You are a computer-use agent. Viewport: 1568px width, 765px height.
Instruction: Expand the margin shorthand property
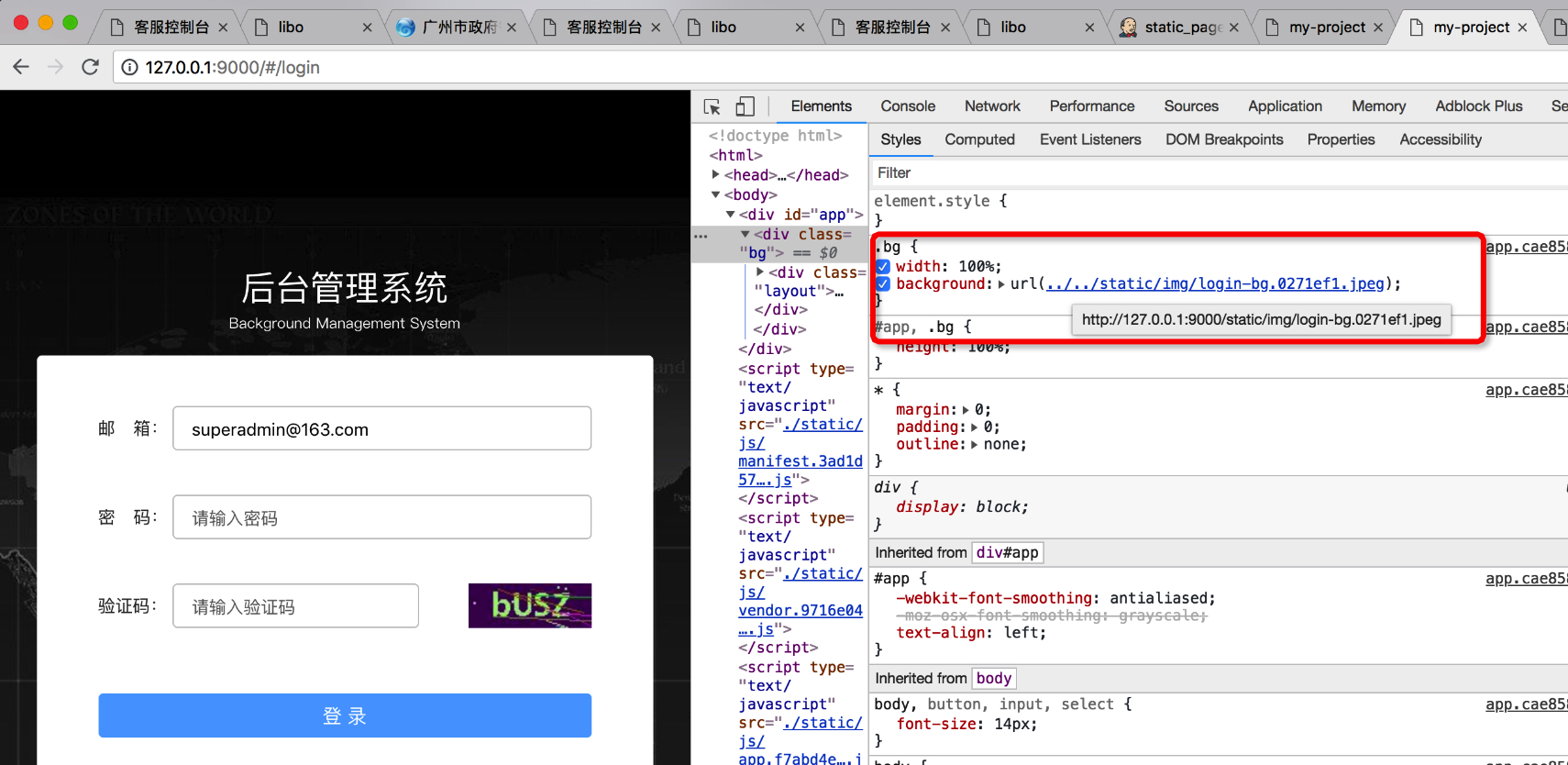966,410
